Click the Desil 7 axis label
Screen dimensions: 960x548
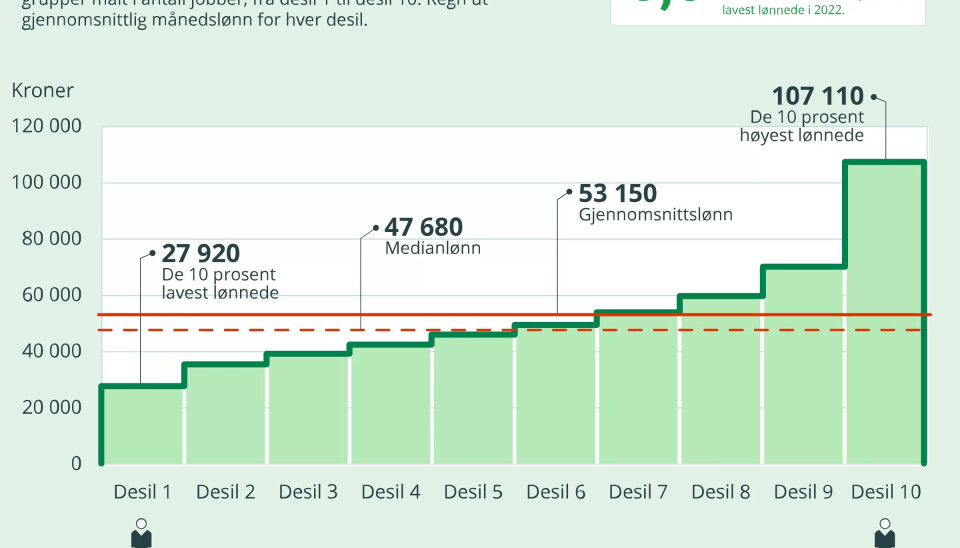(638, 492)
